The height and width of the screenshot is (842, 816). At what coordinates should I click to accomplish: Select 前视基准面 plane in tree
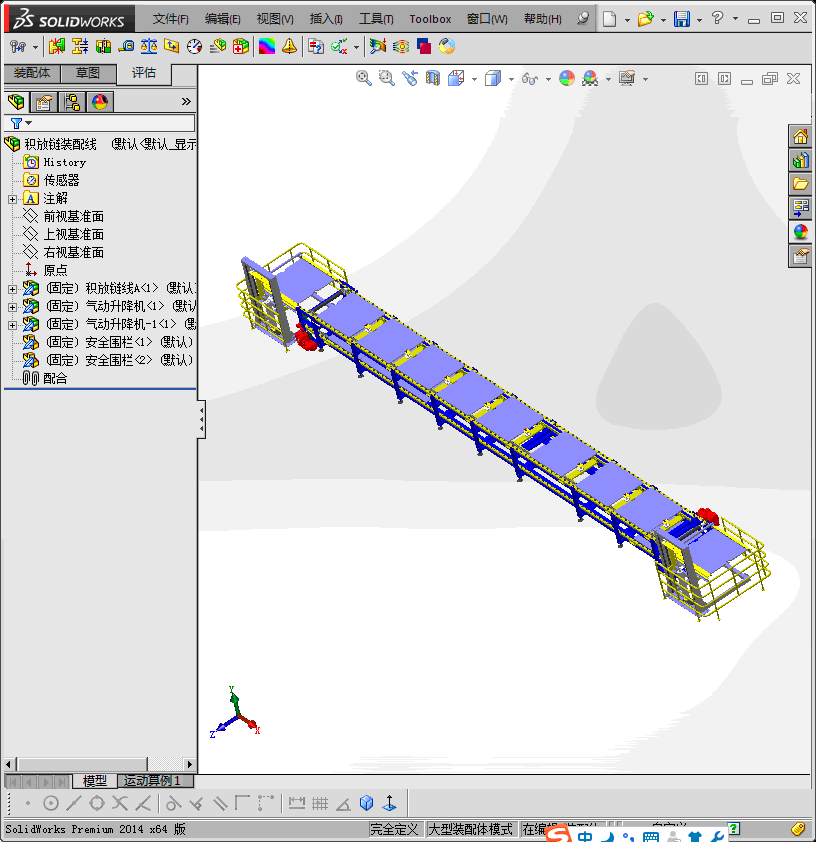tap(74, 216)
